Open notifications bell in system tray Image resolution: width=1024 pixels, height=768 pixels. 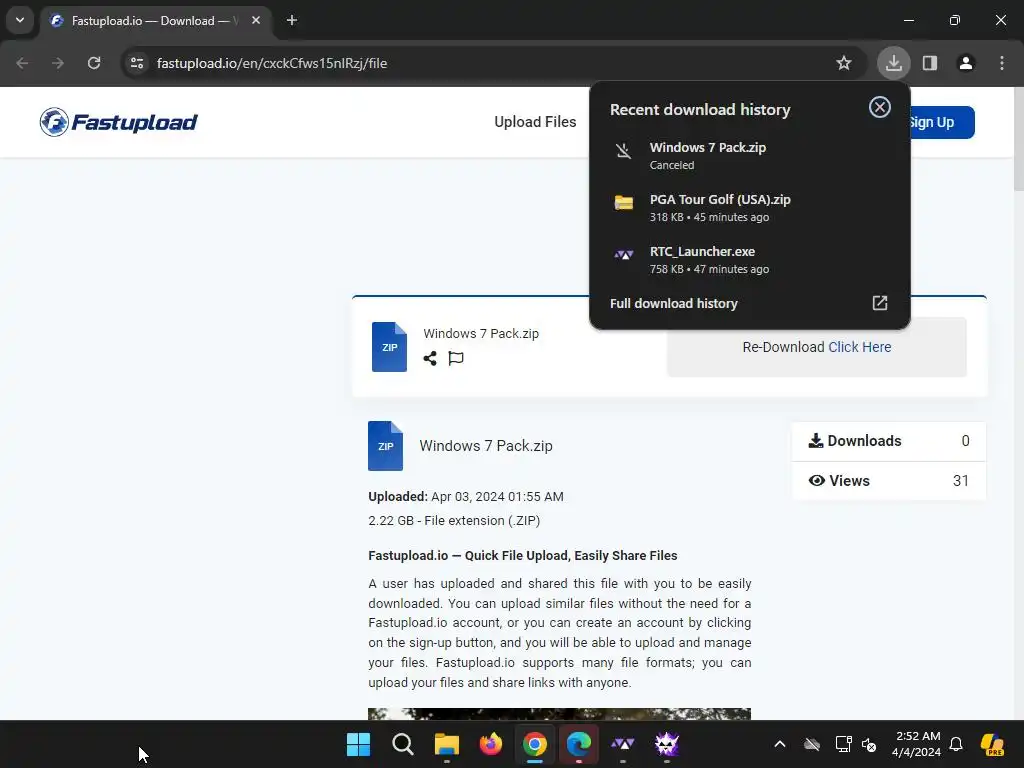coord(956,744)
